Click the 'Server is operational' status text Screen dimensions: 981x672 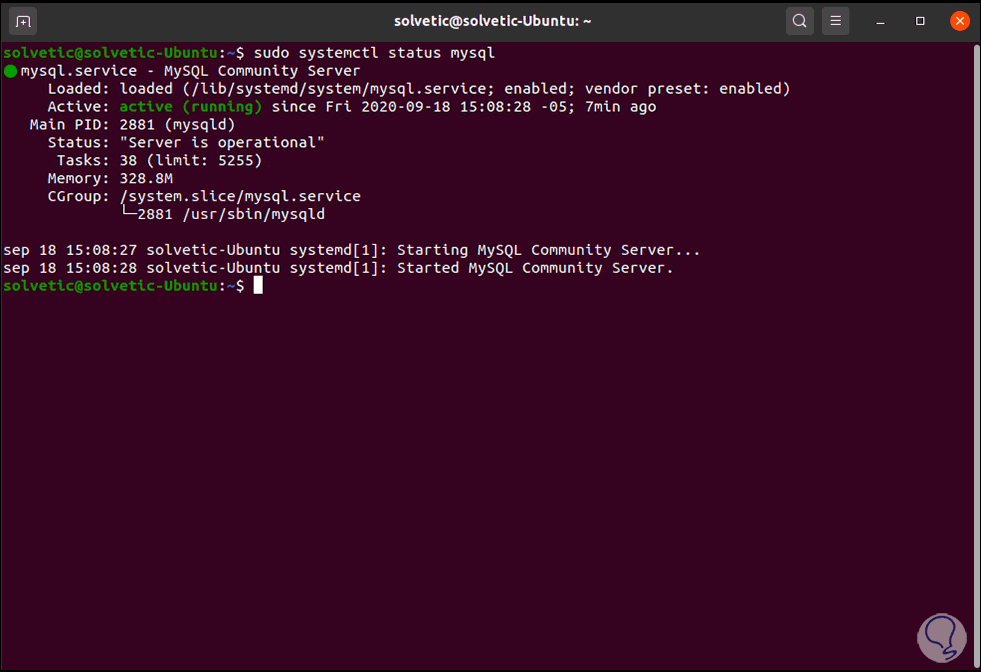(222, 143)
